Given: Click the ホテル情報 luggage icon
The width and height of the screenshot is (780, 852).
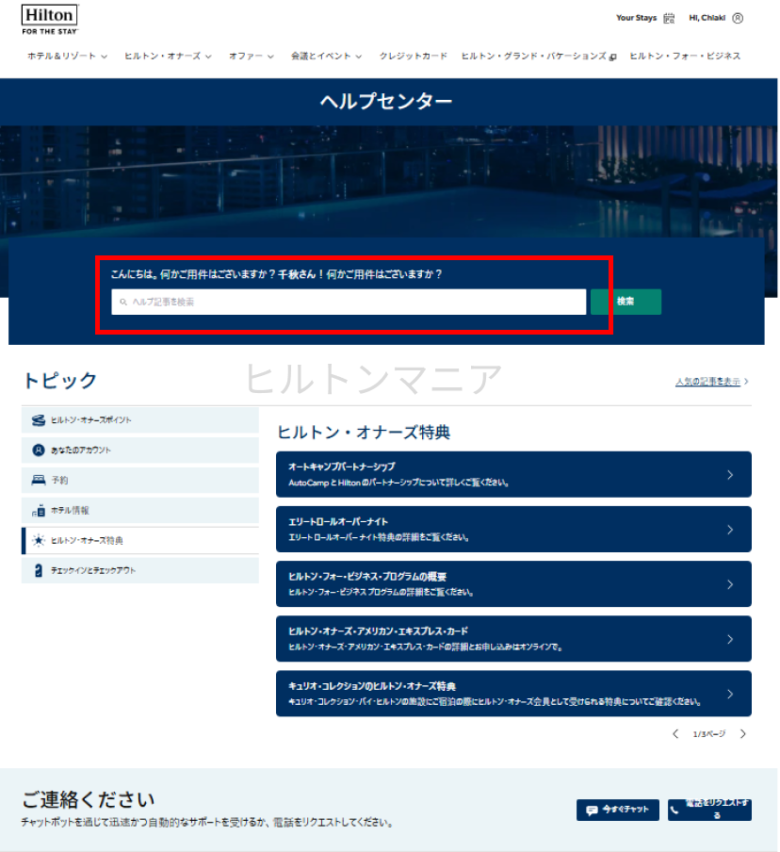Looking at the screenshot, I should [x=38, y=510].
